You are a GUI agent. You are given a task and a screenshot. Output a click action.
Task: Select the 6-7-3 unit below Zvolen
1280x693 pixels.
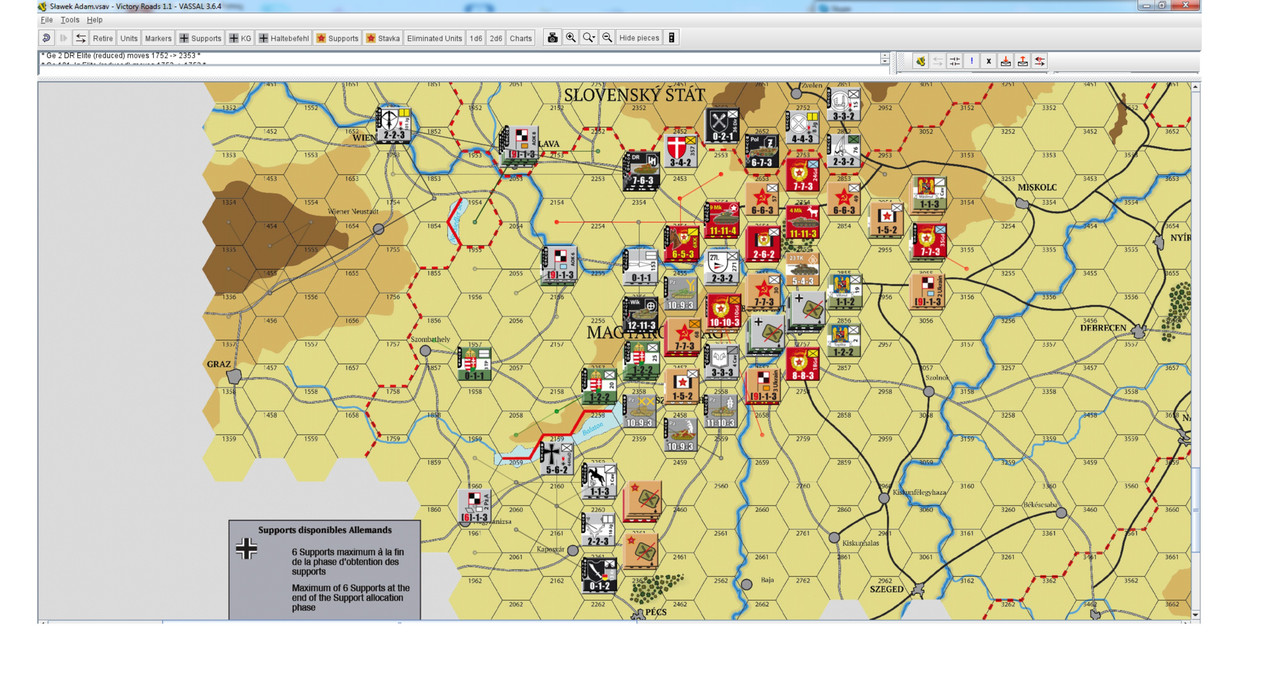coord(762,151)
